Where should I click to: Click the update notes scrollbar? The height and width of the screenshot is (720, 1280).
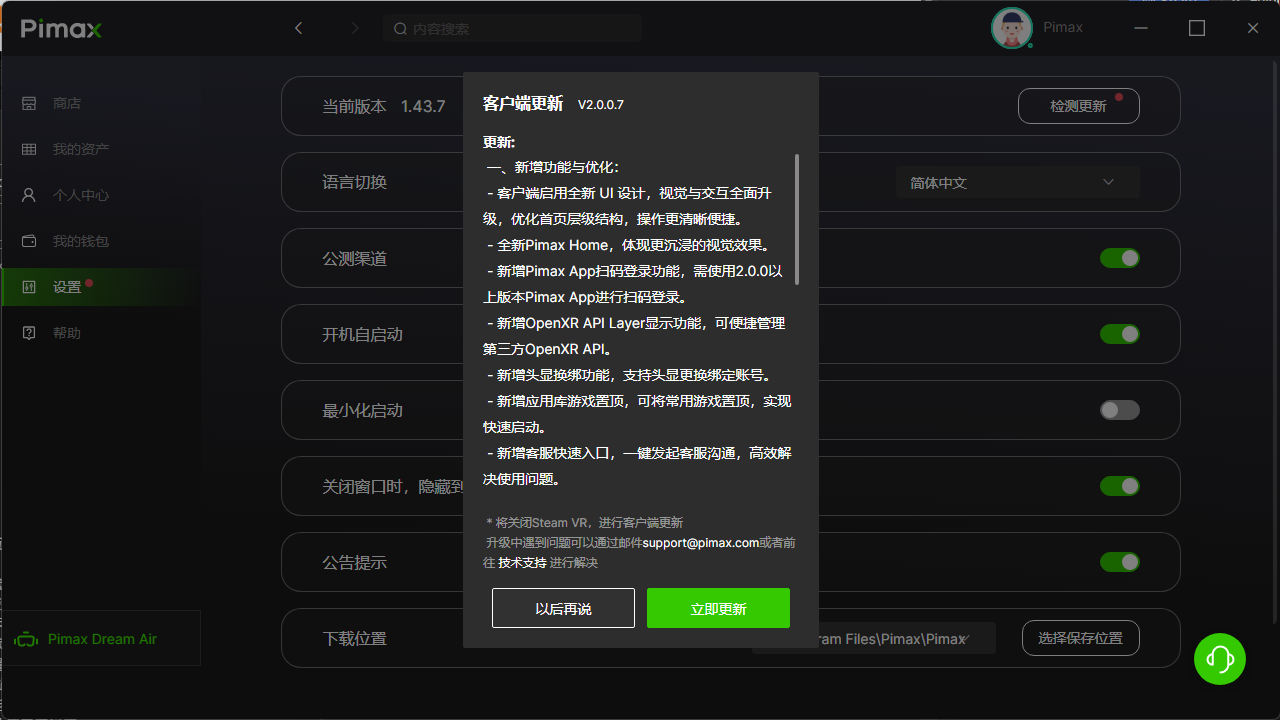point(797,220)
